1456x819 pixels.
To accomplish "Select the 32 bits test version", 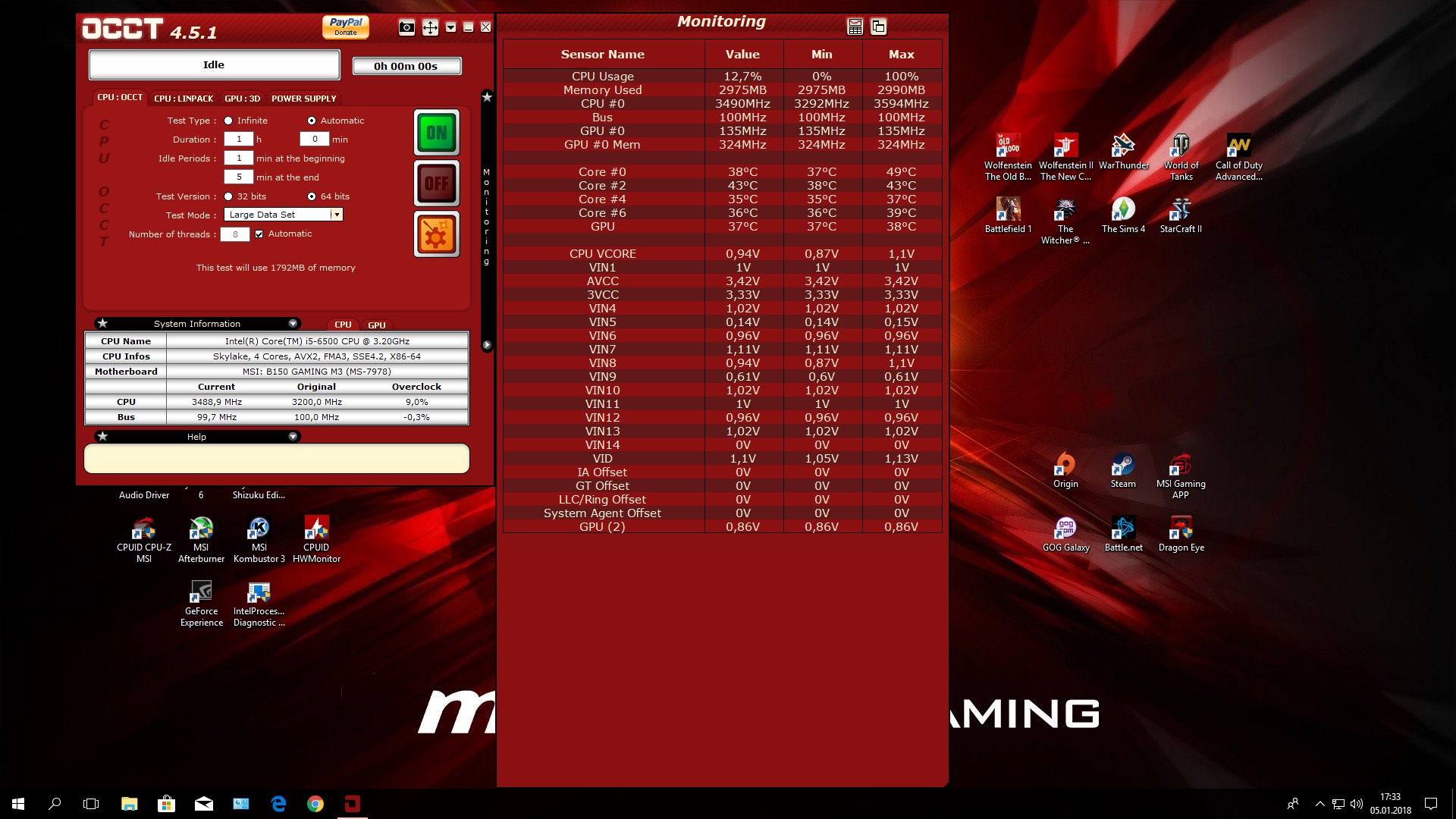I will point(228,196).
